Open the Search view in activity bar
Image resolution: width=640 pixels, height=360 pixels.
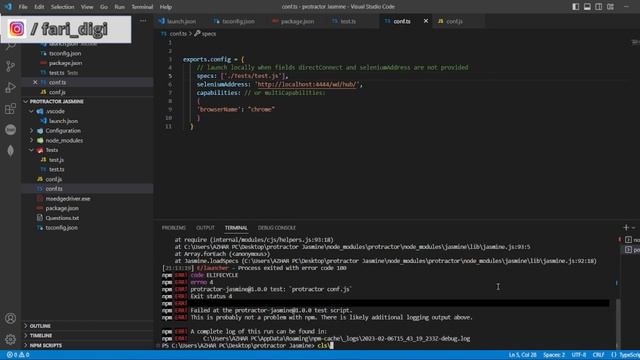tap(11, 46)
